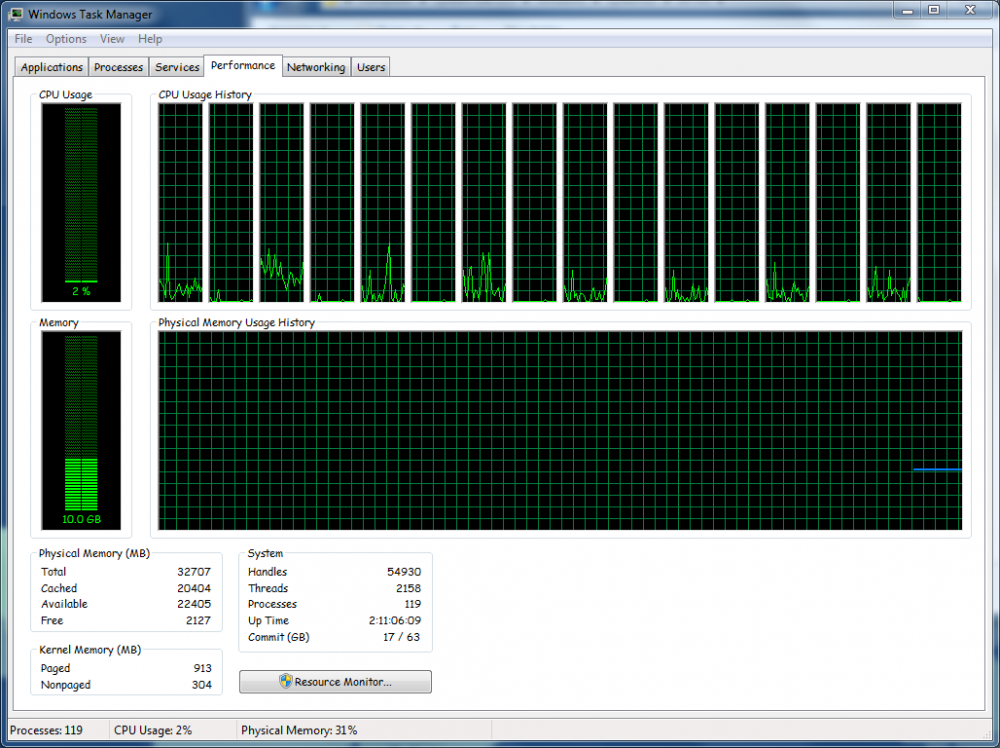Click the Task Manager icon in title bar
The width and height of the screenshot is (1000, 748).
point(15,14)
